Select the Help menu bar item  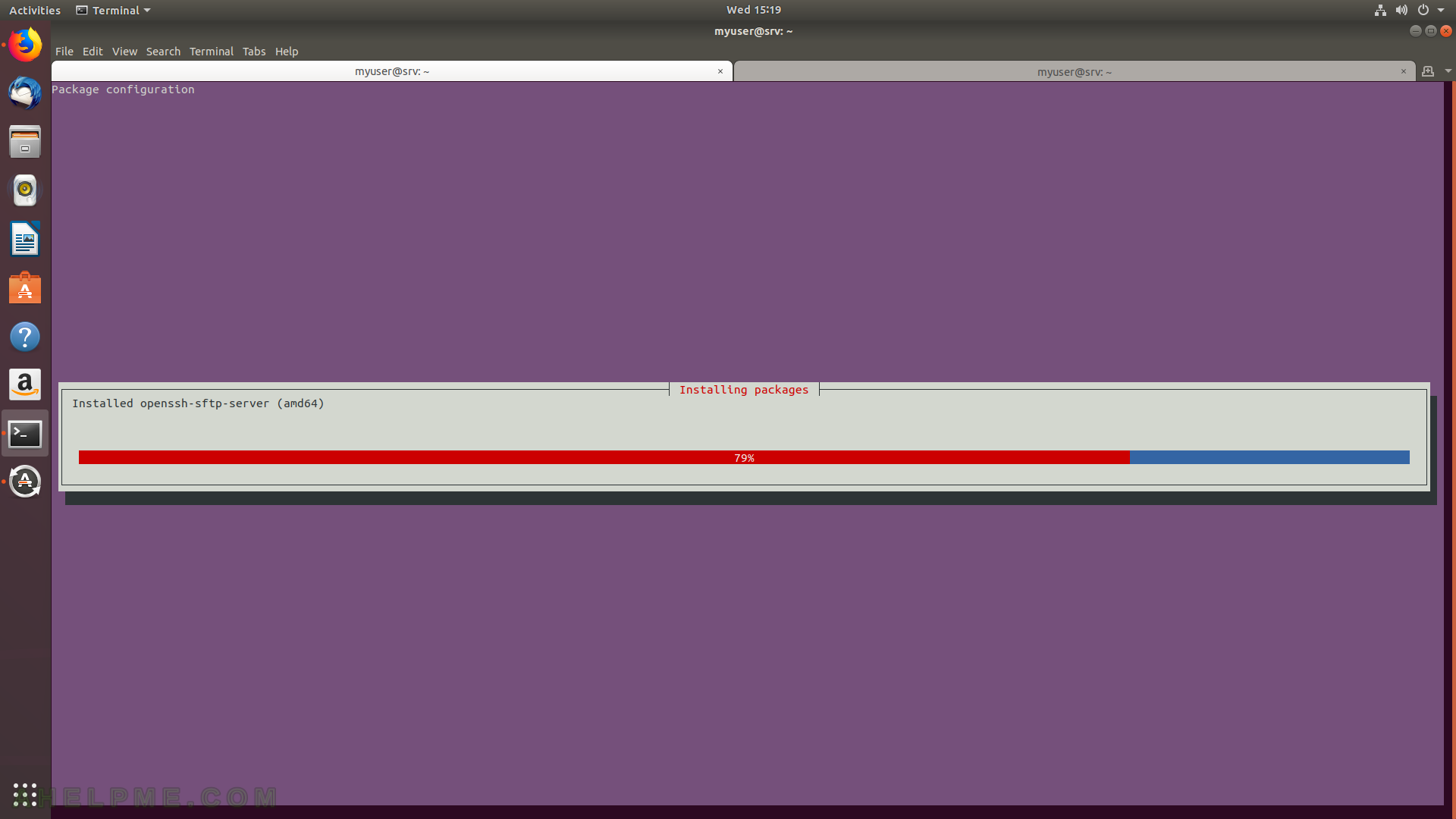287,51
